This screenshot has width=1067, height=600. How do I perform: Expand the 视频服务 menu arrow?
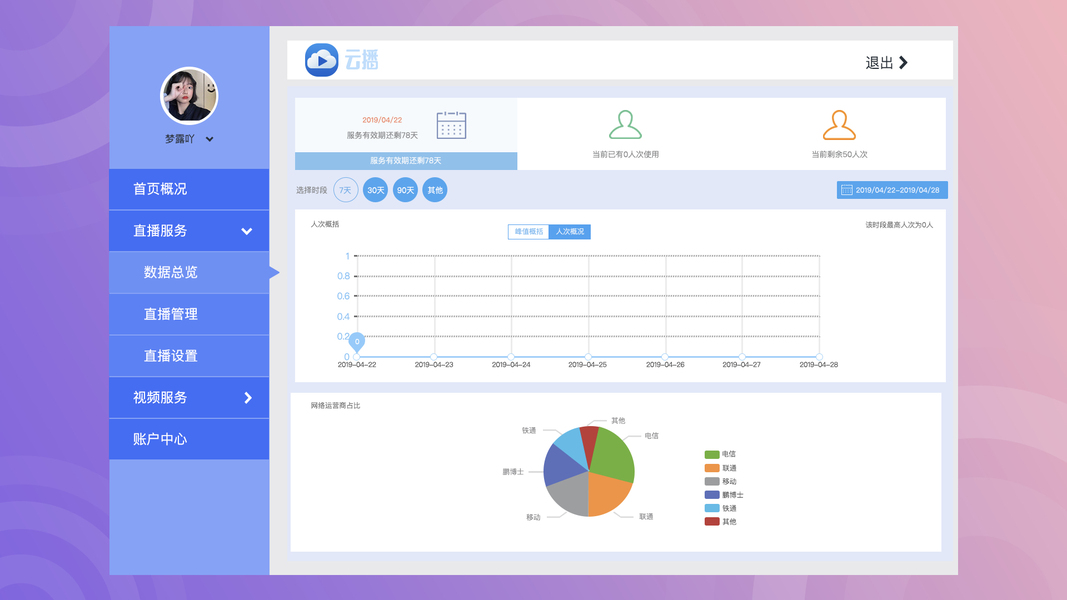[248, 397]
